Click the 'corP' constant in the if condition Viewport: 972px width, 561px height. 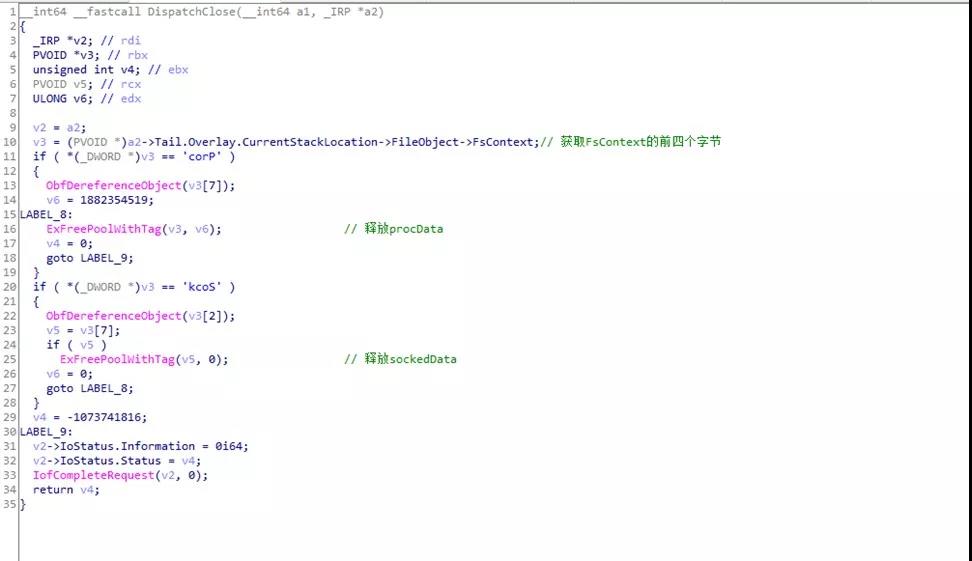[x=204, y=157]
